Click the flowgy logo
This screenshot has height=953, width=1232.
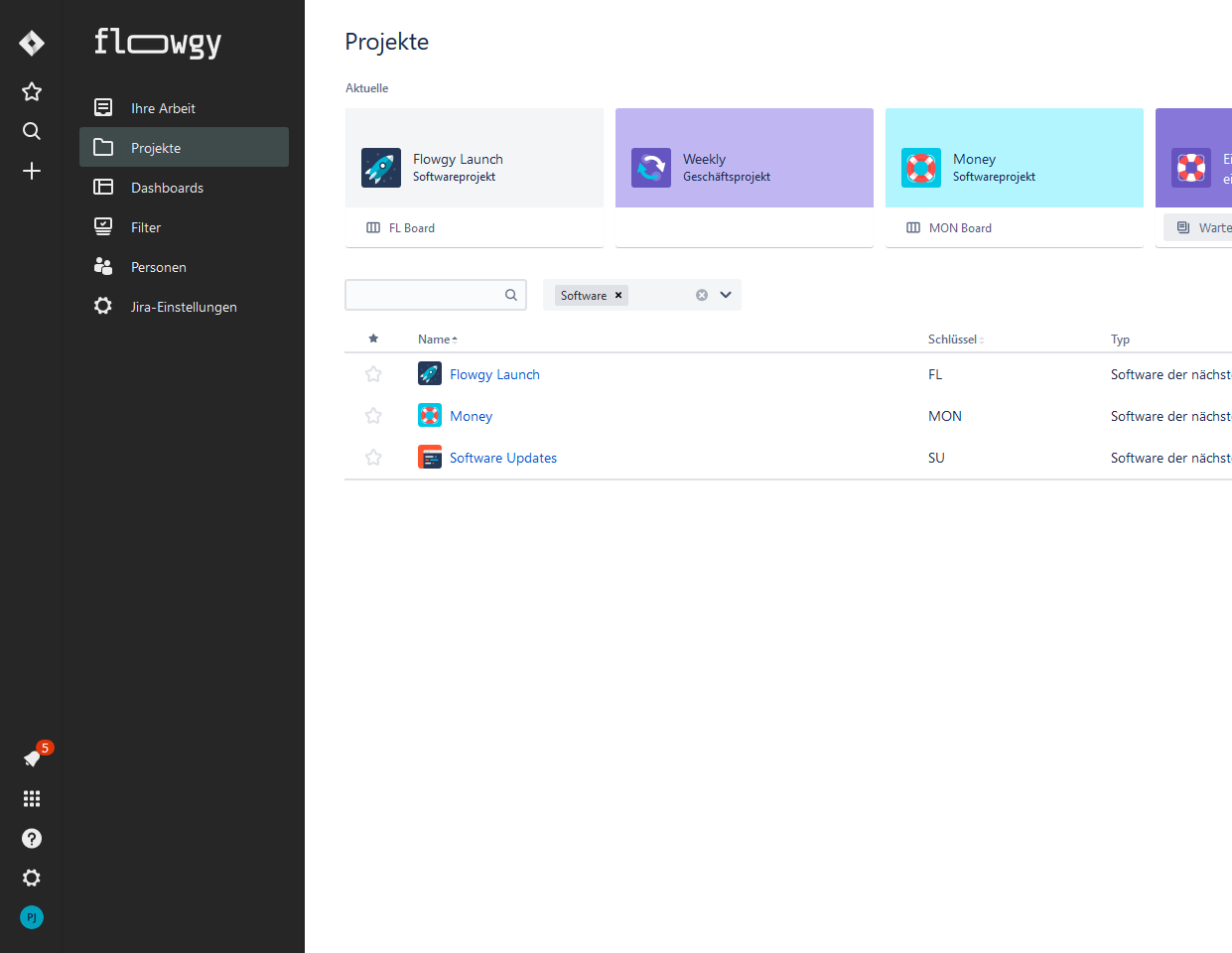coord(158,43)
